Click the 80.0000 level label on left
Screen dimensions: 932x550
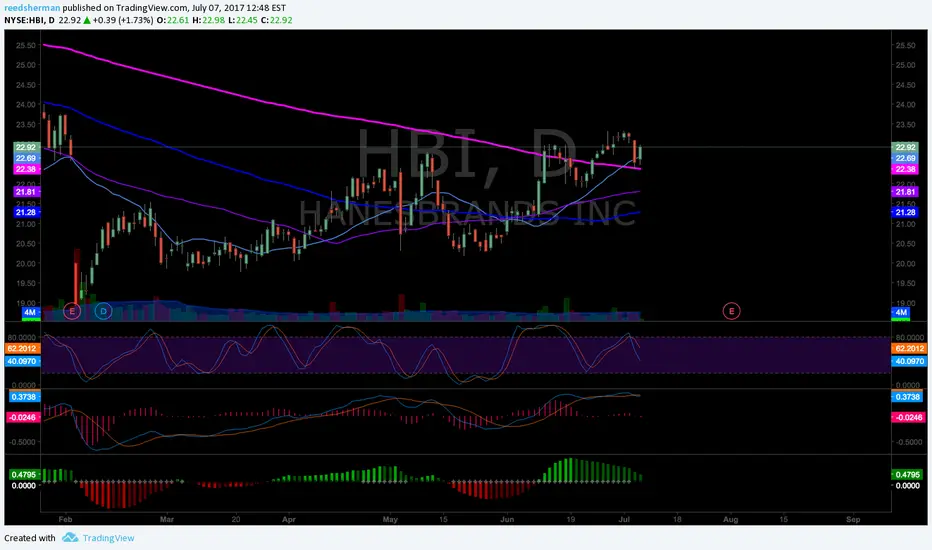pos(21,337)
